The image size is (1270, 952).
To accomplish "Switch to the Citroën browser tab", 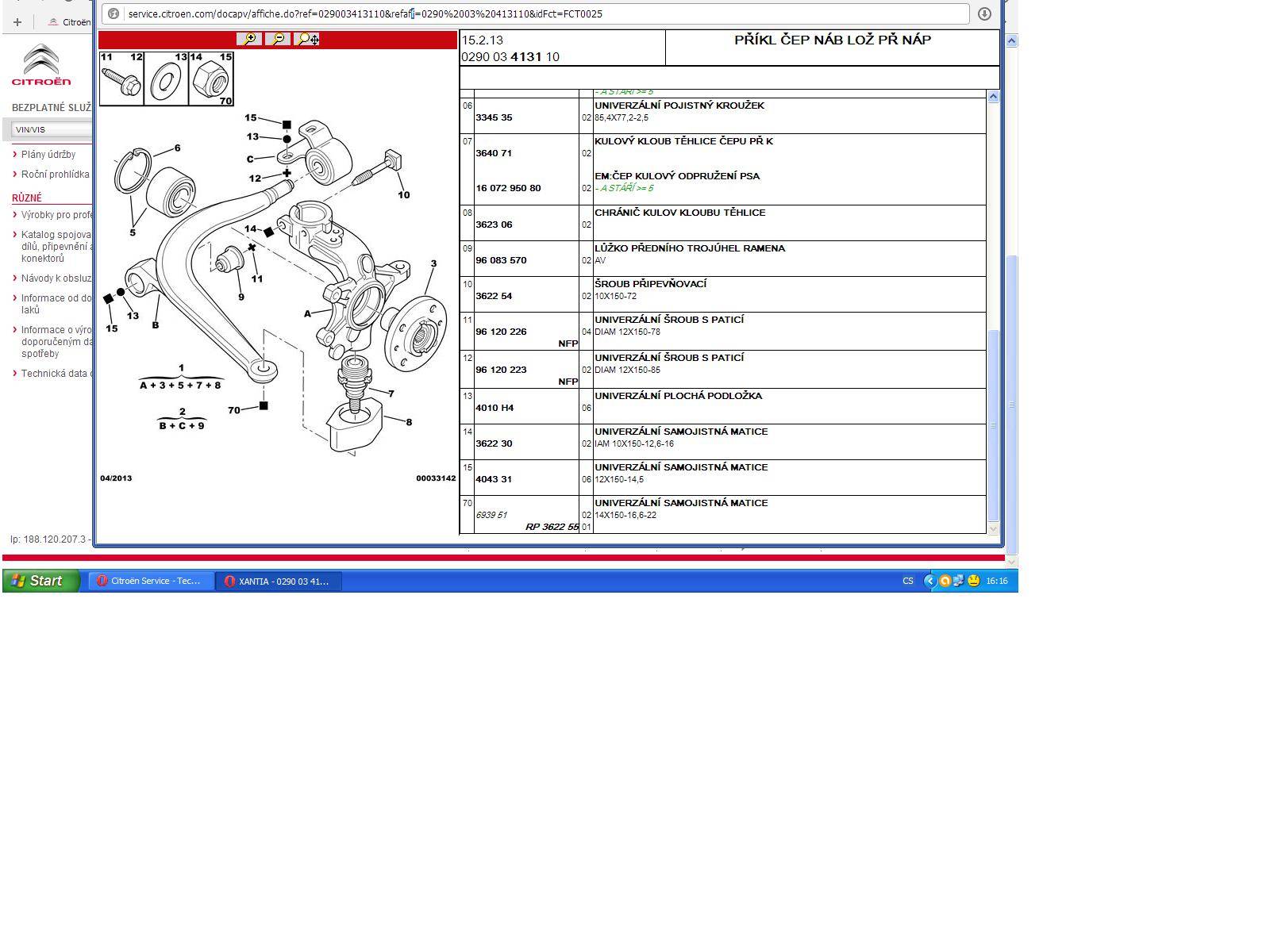I will tap(68, 22).
